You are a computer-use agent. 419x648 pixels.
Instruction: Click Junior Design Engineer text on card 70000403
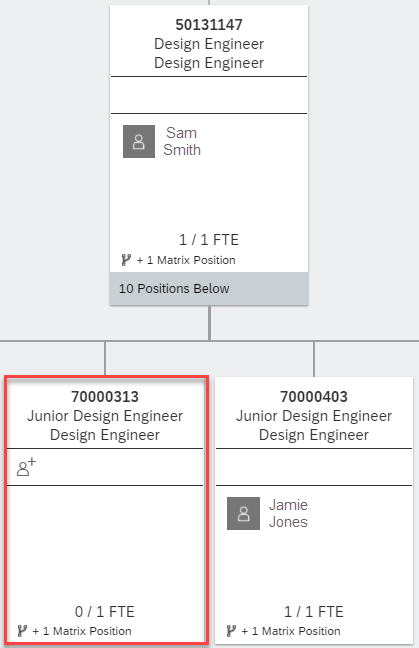(314, 416)
